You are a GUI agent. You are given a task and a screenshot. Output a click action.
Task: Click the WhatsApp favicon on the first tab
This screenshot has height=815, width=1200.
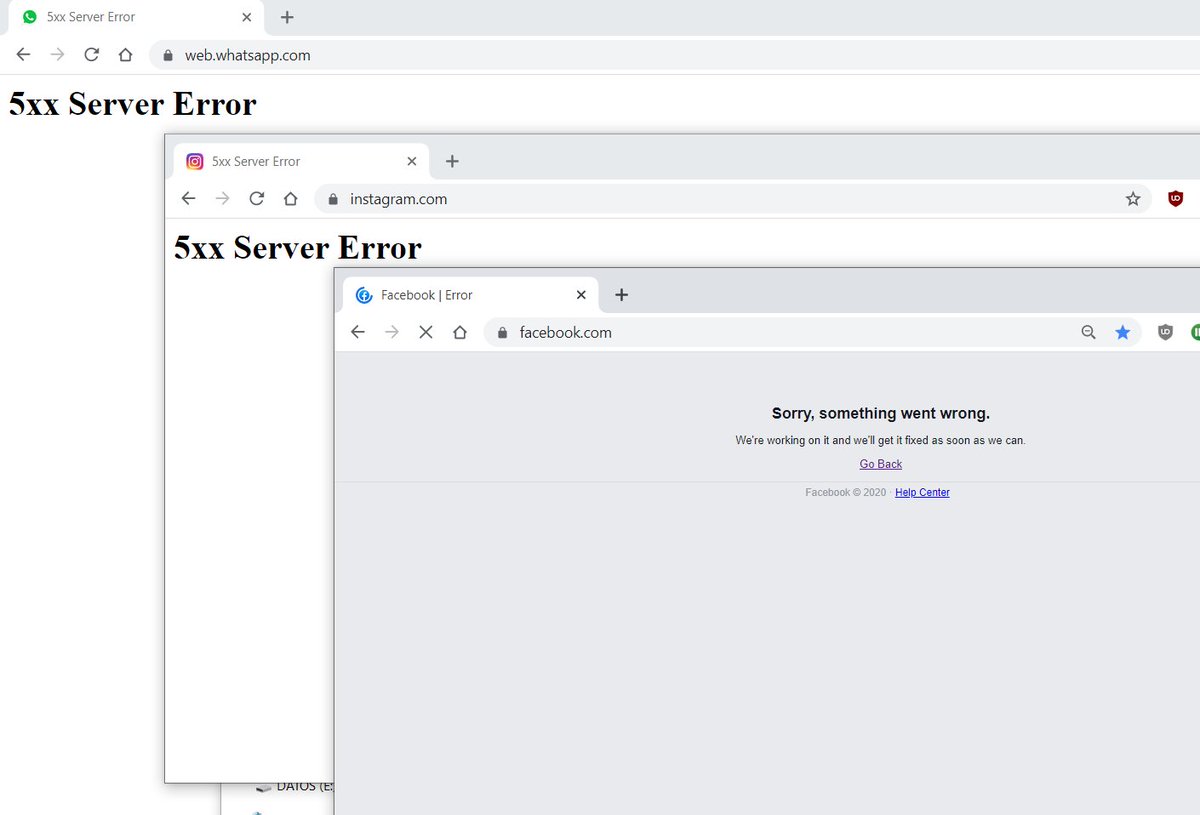30,17
